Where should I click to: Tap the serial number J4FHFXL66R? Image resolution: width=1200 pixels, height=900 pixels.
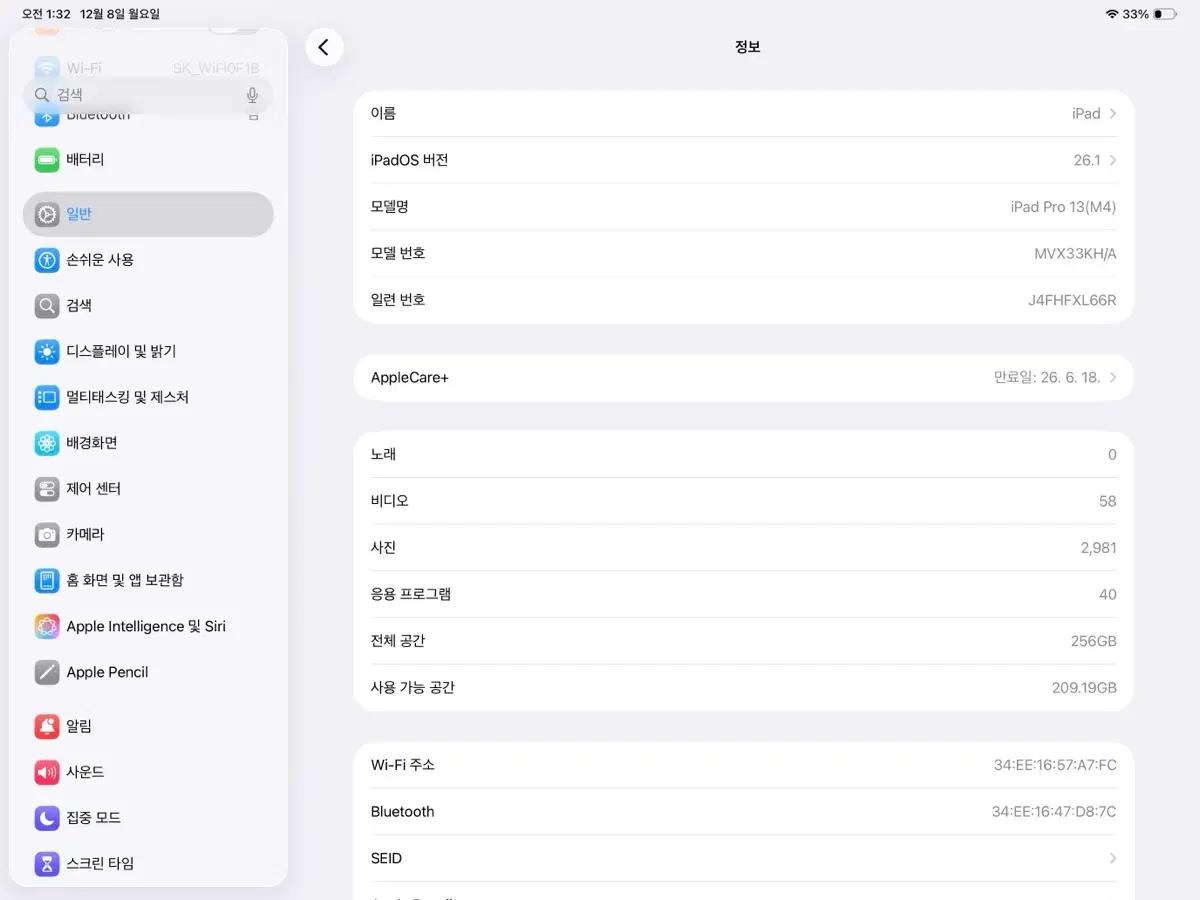(x=1072, y=300)
